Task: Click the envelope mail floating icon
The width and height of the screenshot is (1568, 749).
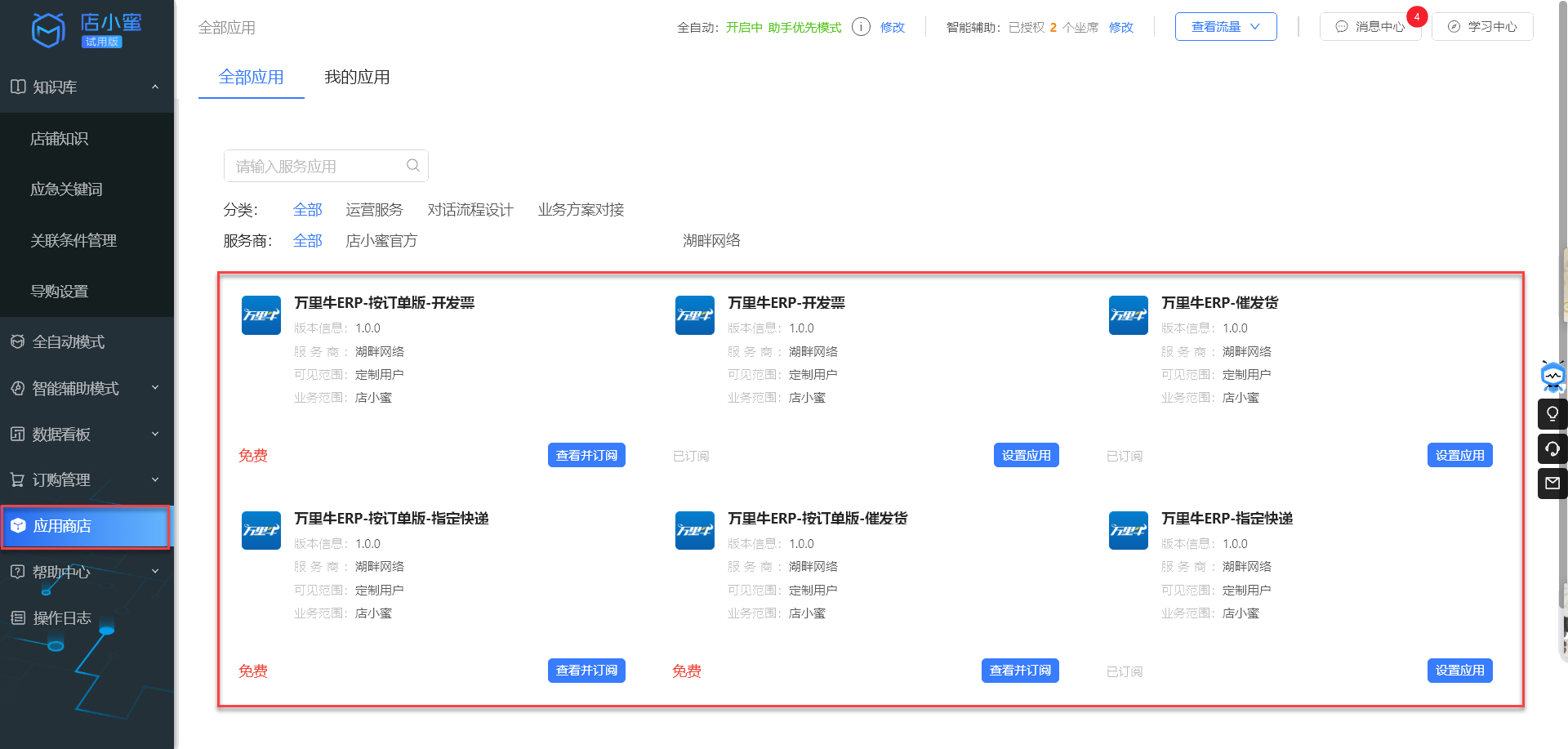Action: pyautogui.click(x=1552, y=483)
